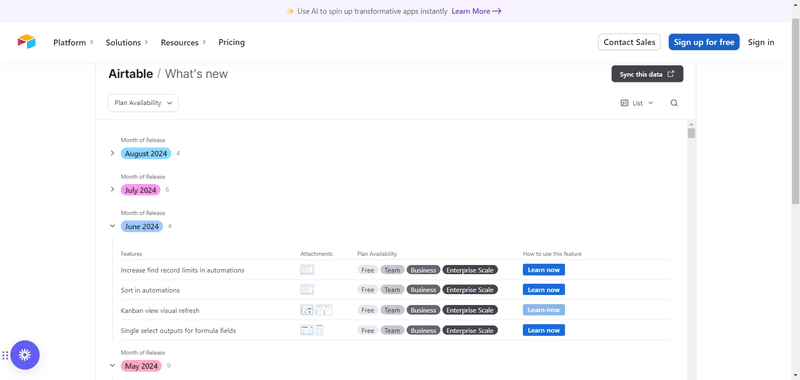This screenshot has width=800, height=380.
Task: Click the August 2024 label pill
Action: [x=146, y=153]
